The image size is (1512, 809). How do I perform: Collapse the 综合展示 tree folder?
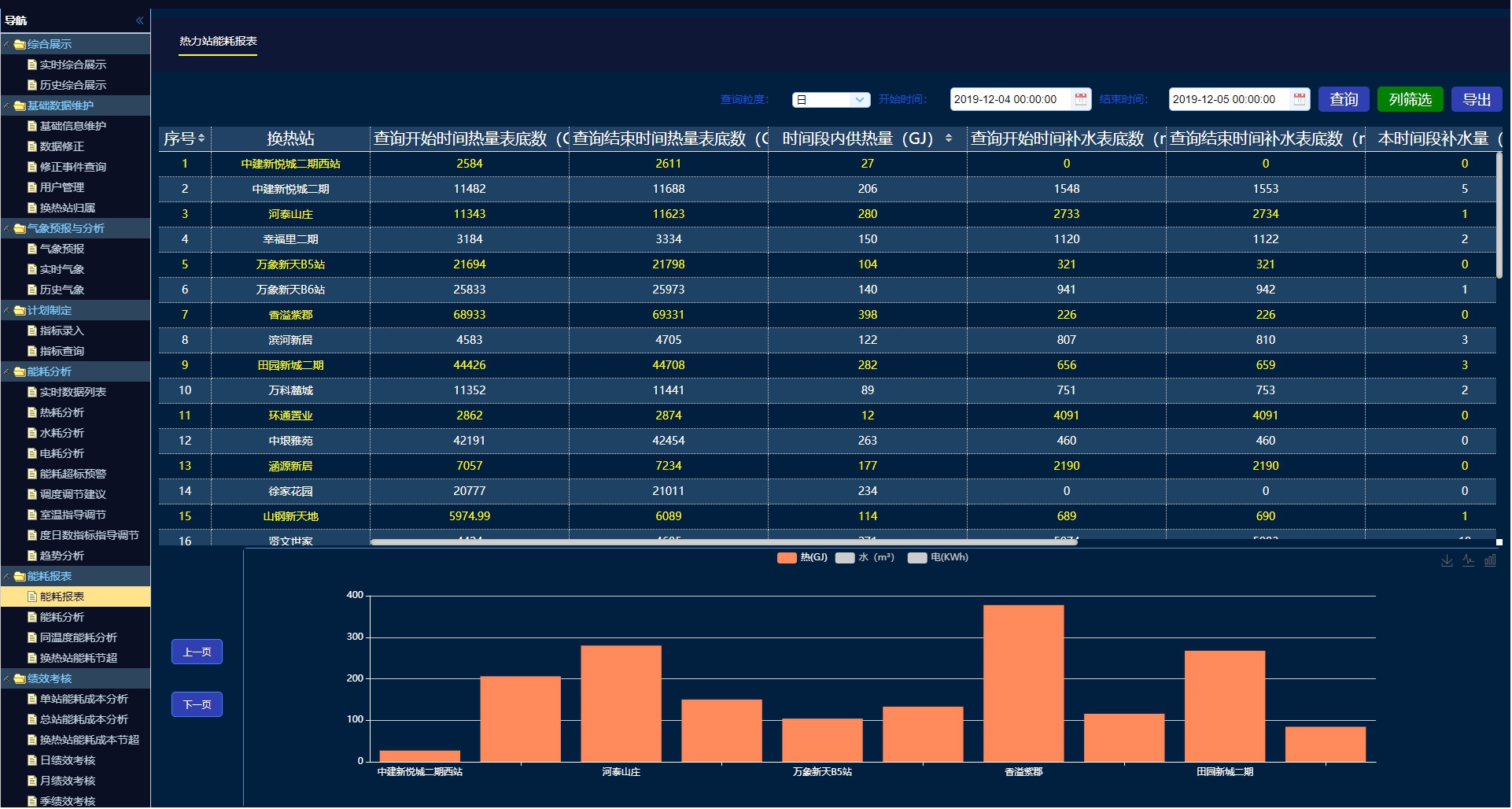6,45
